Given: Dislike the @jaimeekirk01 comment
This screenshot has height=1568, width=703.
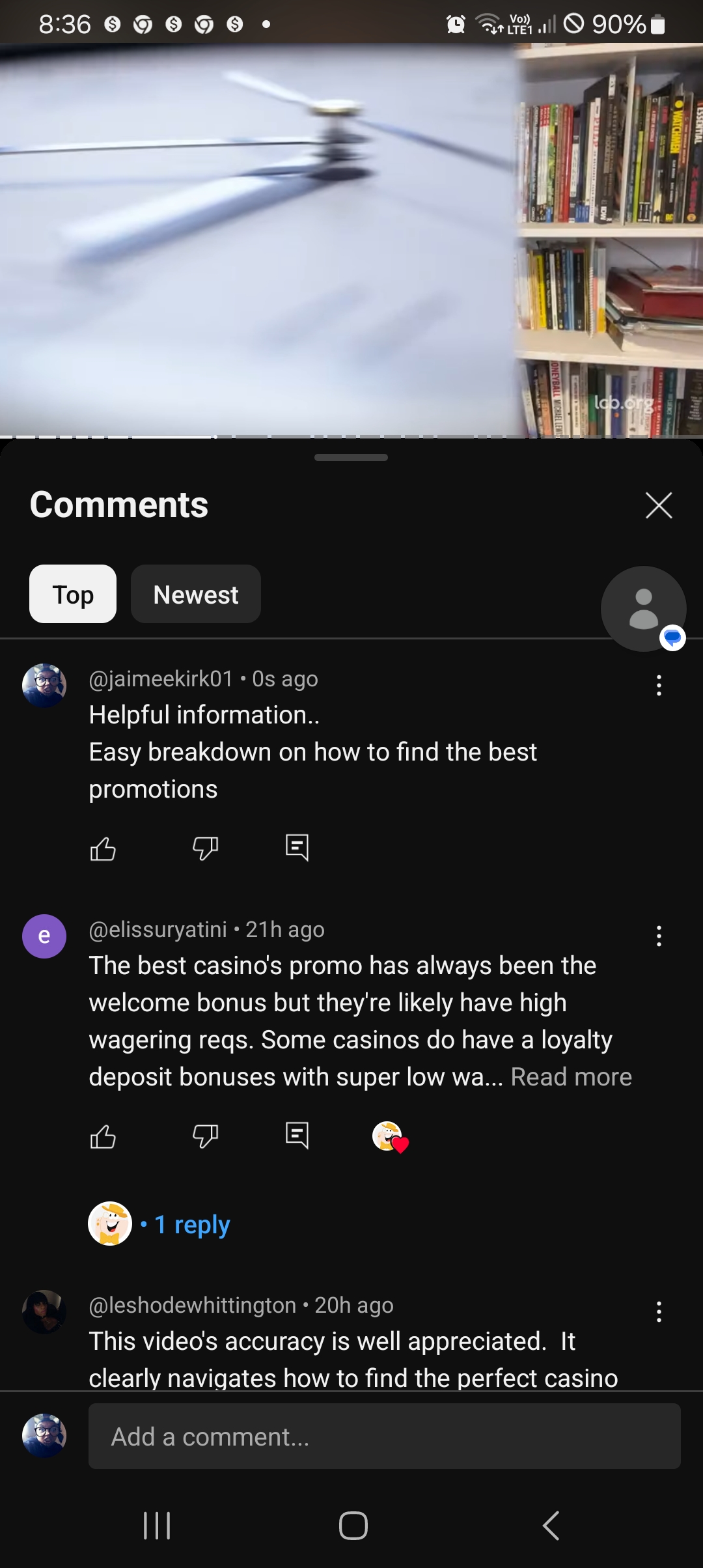Looking at the screenshot, I should [205, 848].
